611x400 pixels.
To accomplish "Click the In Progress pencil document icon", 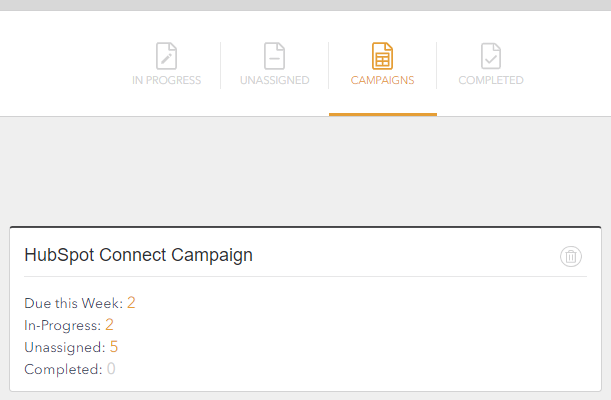I will (166, 56).
